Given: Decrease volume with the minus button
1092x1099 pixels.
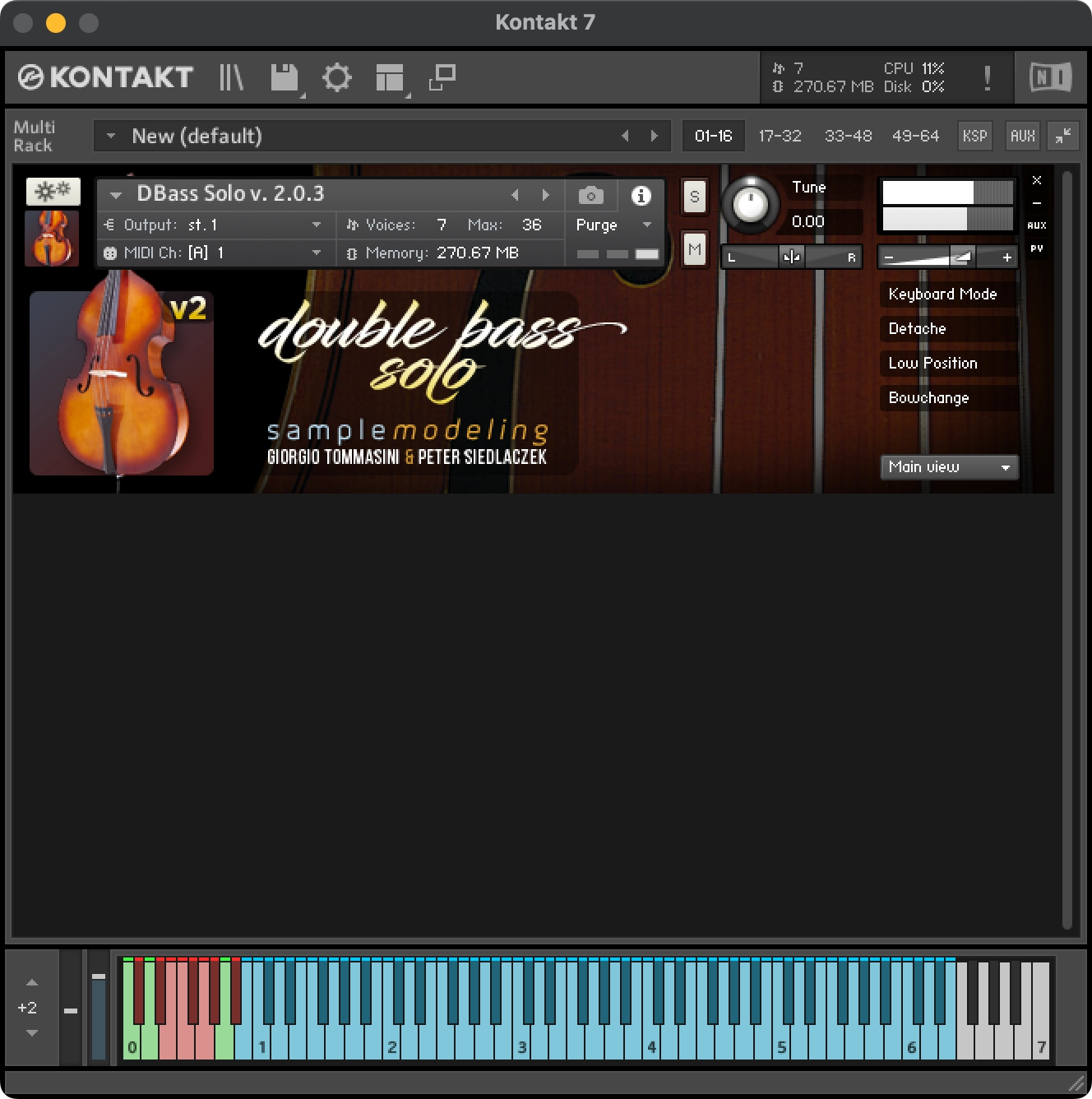Looking at the screenshot, I should 889,257.
